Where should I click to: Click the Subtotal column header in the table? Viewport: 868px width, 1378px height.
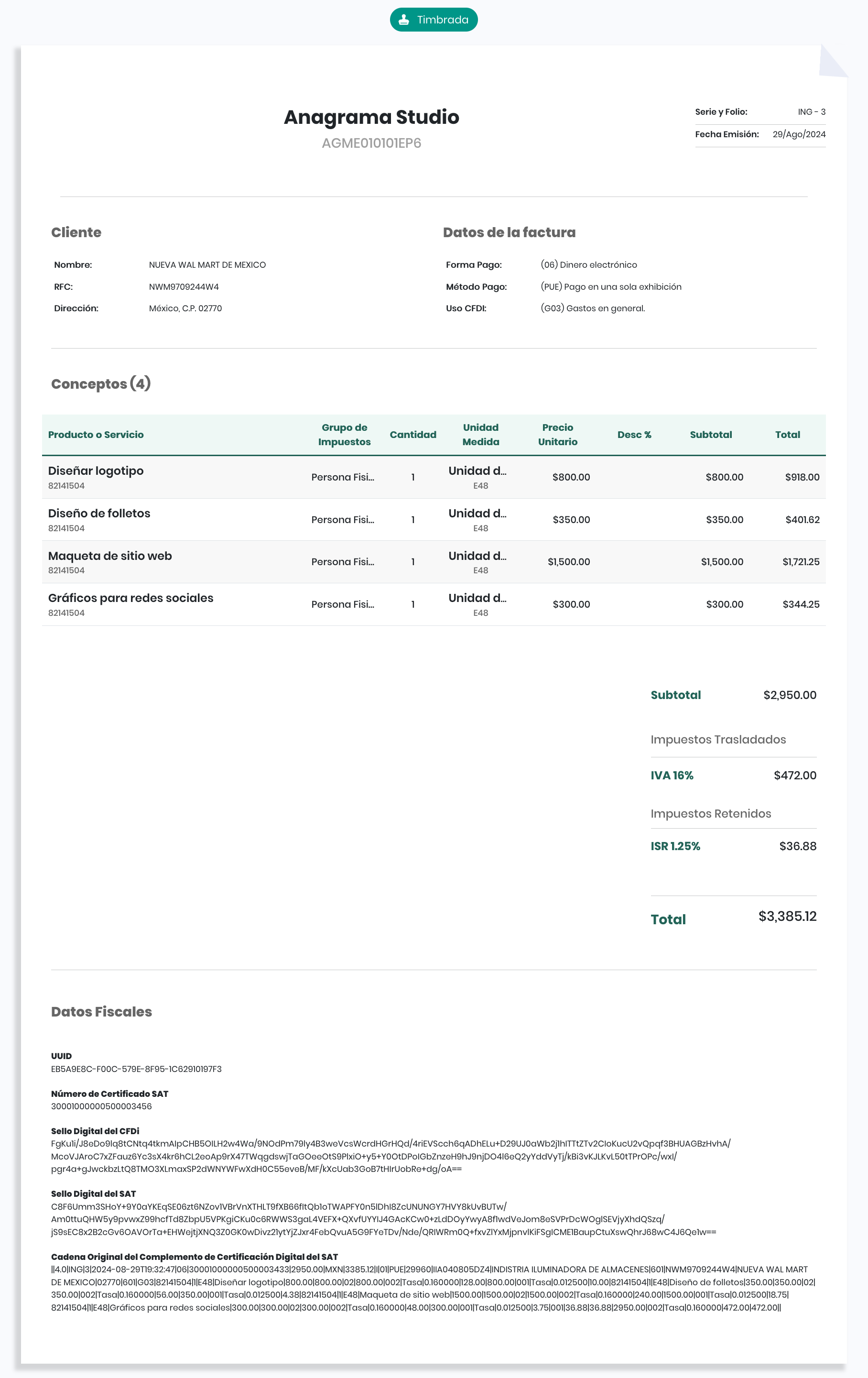[x=711, y=435]
